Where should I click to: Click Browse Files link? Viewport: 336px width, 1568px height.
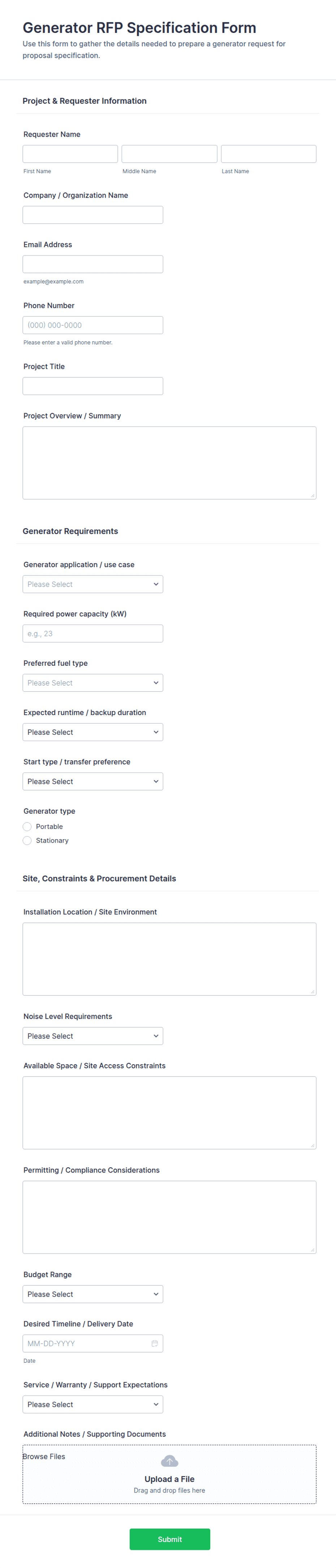(x=44, y=1457)
